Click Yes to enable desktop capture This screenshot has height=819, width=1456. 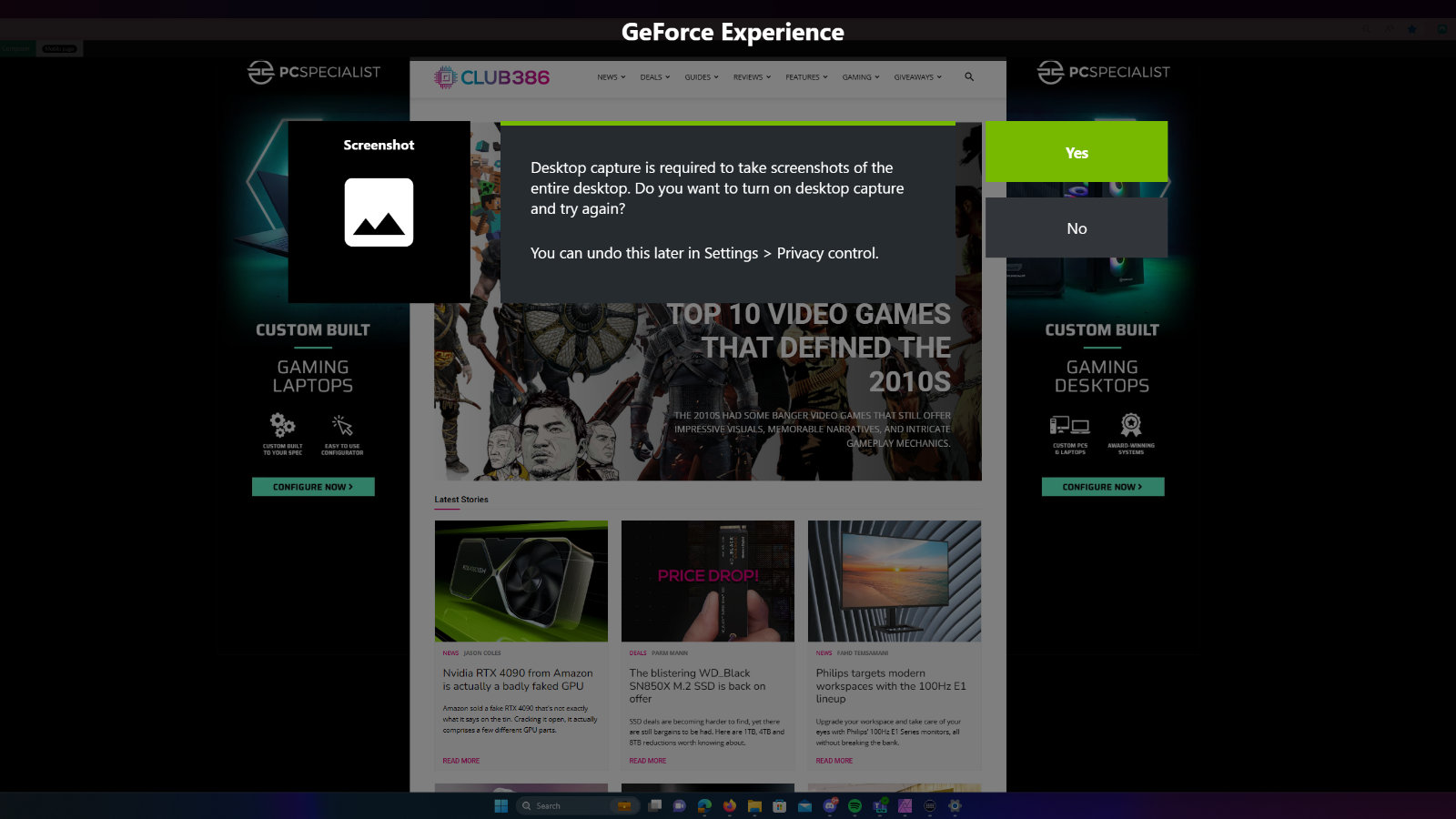1077,152
